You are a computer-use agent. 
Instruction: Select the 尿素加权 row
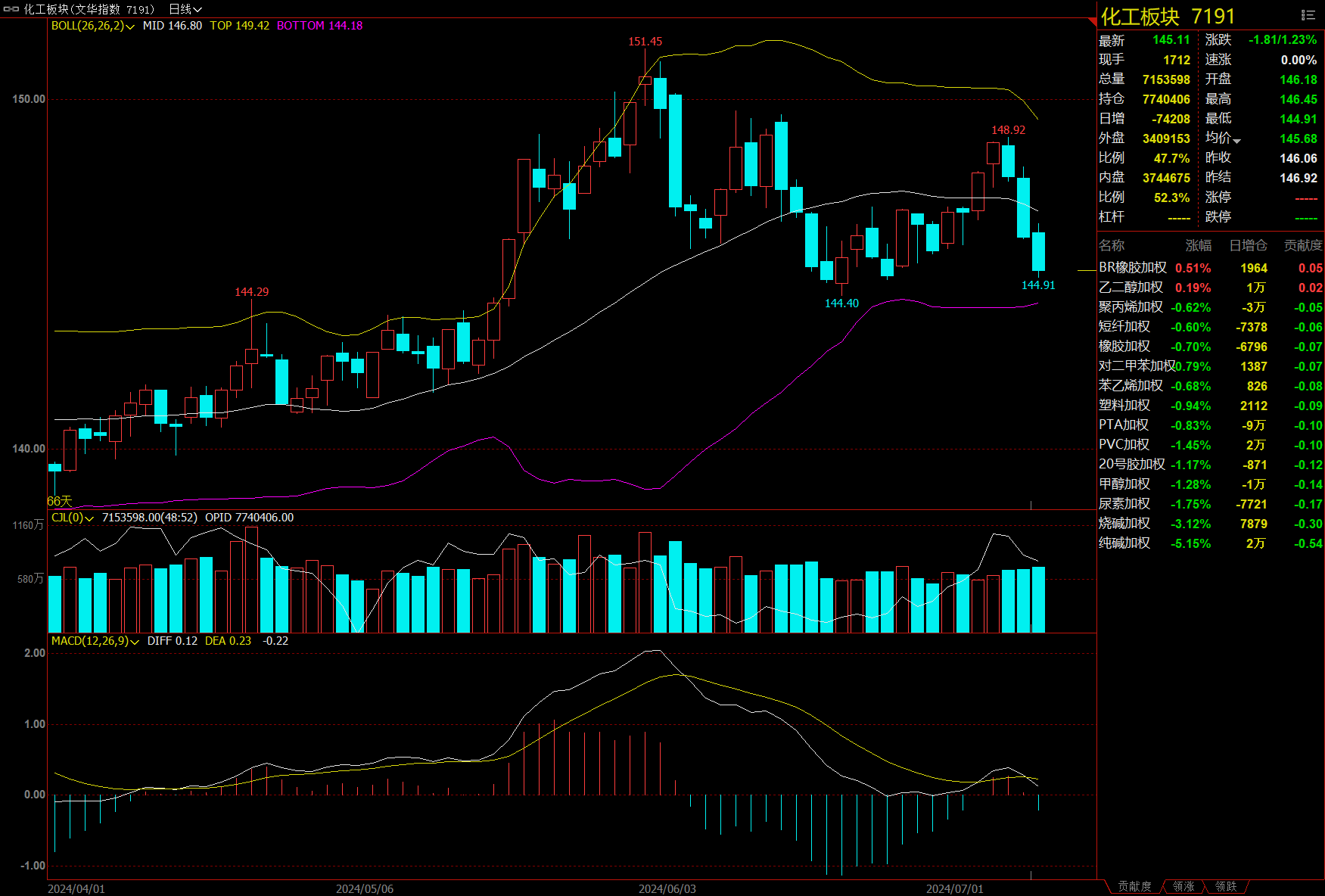[1211, 504]
